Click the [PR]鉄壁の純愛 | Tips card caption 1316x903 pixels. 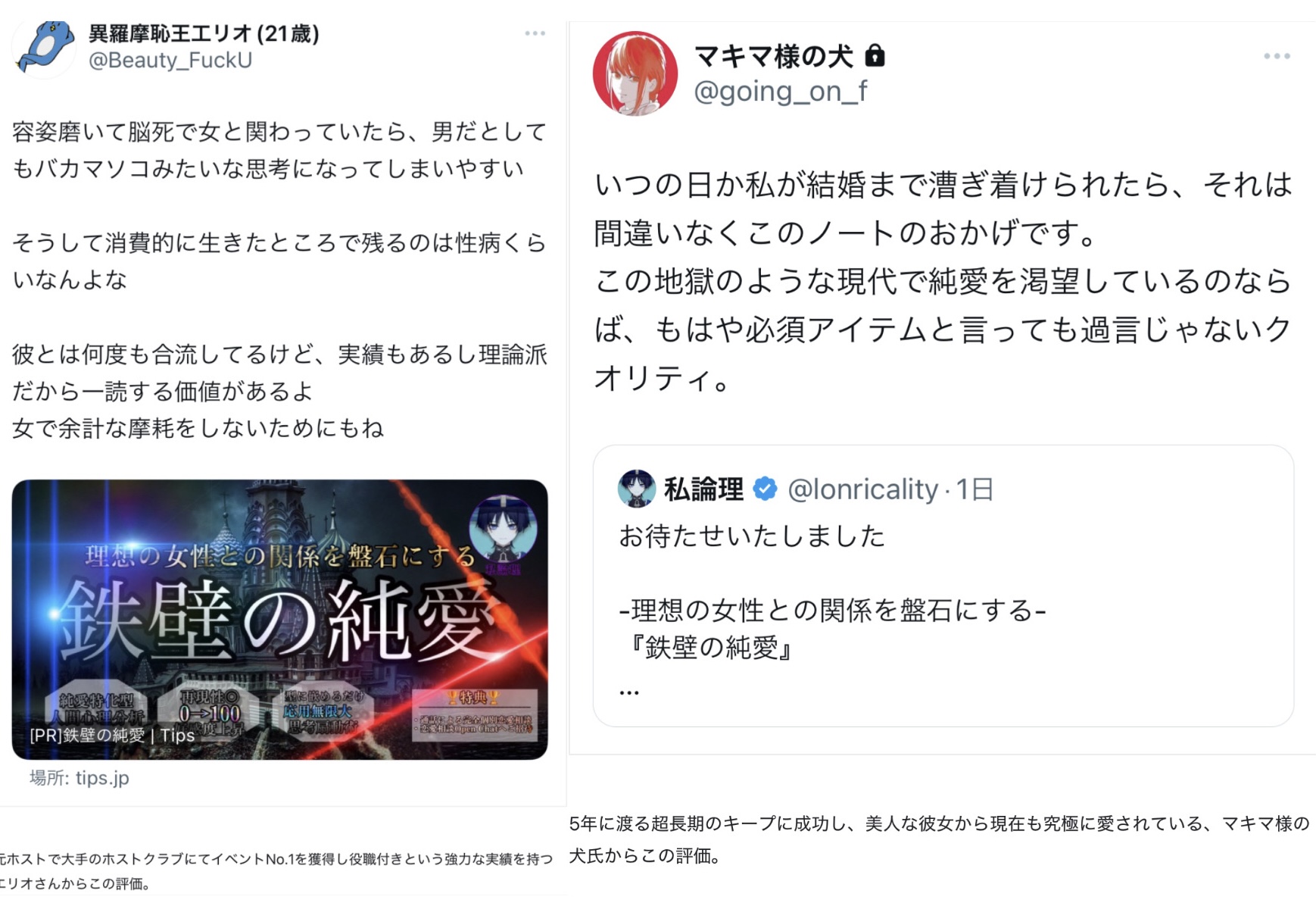pyautogui.click(x=112, y=735)
